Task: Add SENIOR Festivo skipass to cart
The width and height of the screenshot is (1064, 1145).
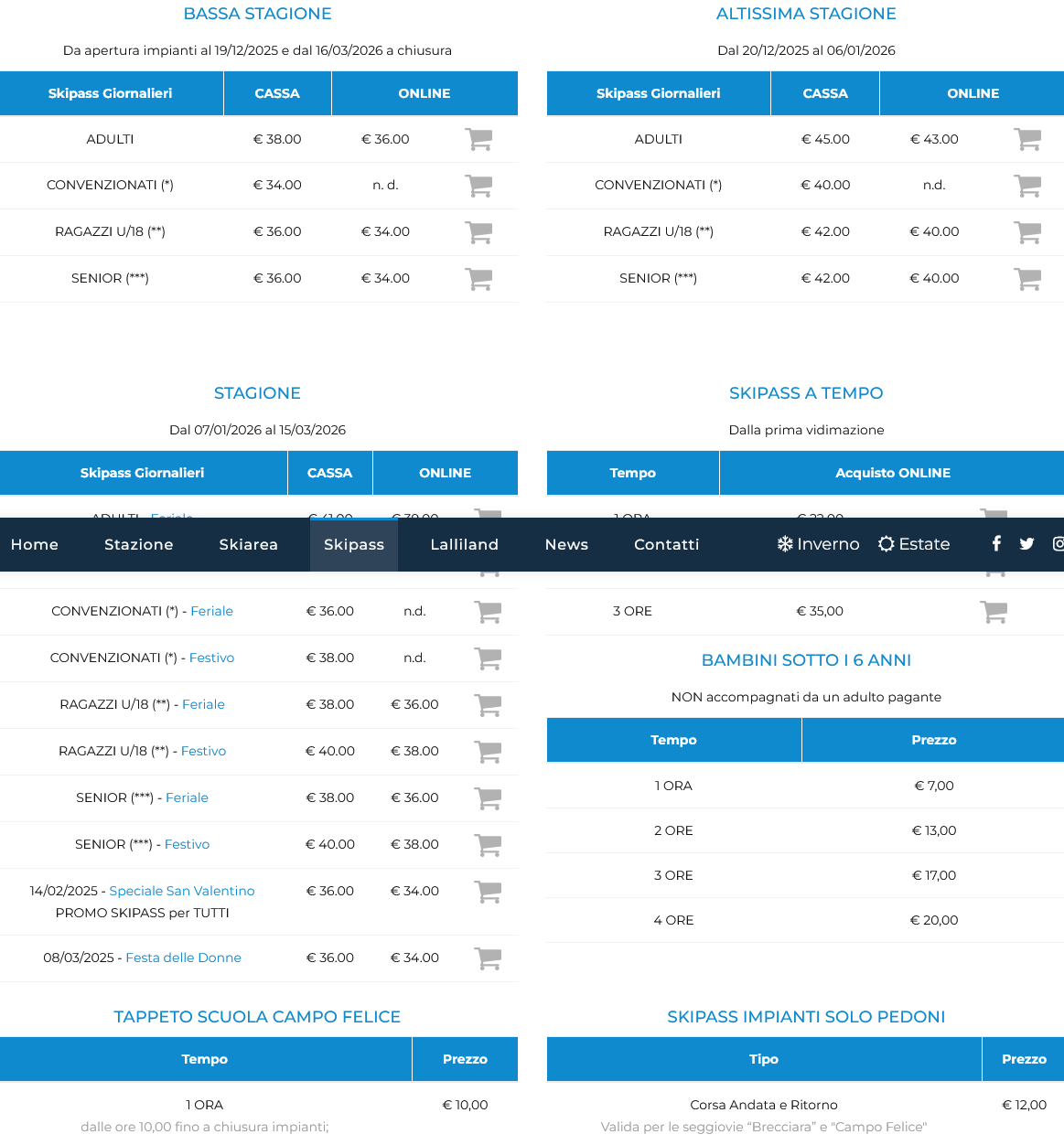Action: coord(489,845)
